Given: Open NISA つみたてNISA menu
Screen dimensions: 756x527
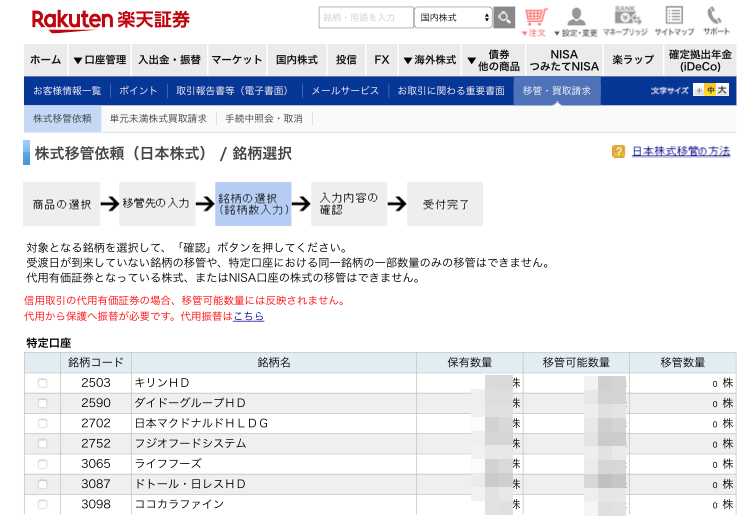Looking at the screenshot, I should 564,60.
